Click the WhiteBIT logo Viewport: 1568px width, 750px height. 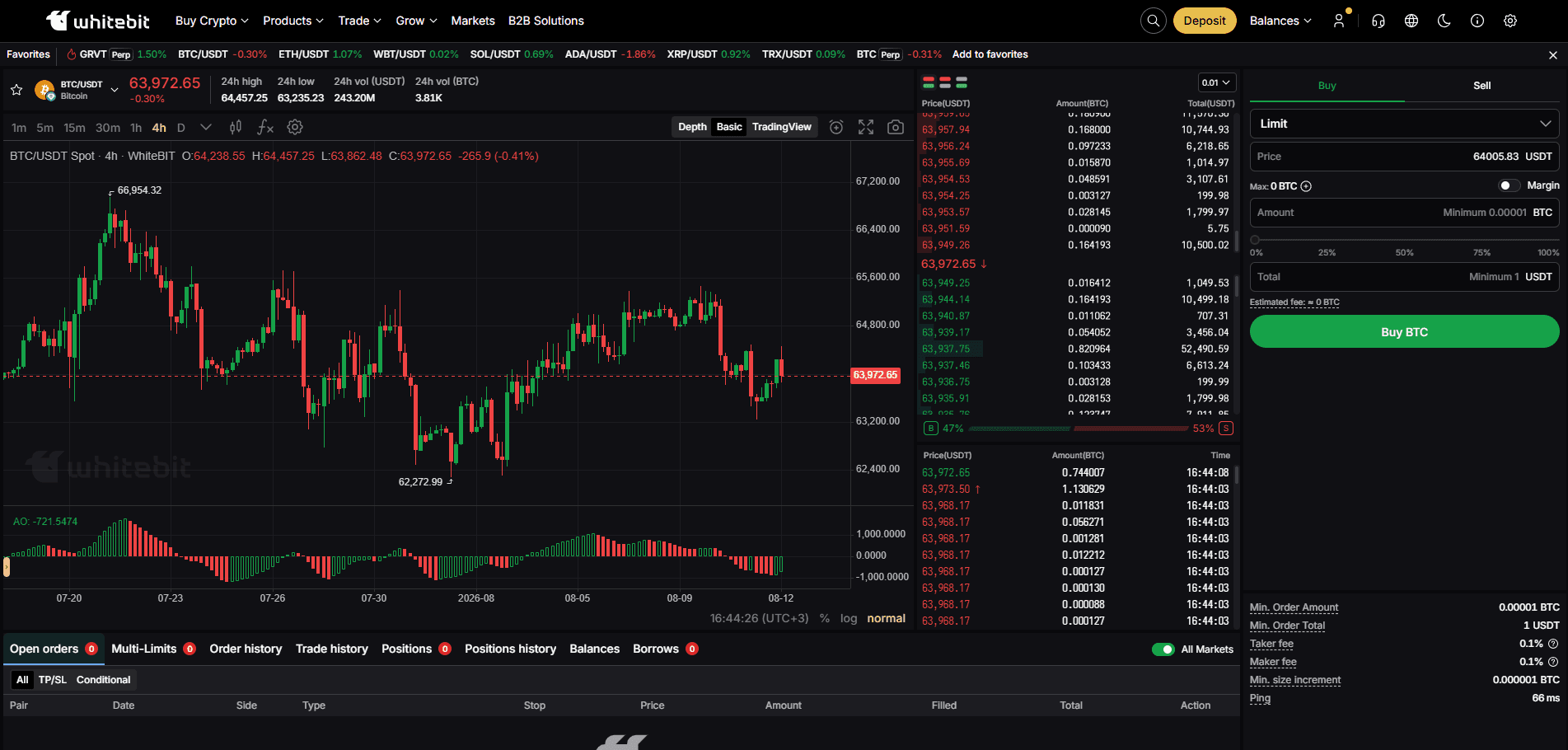98,21
